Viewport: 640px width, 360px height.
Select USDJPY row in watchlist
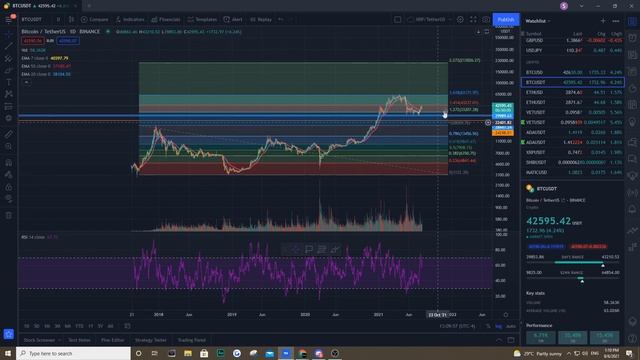tap(573, 51)
